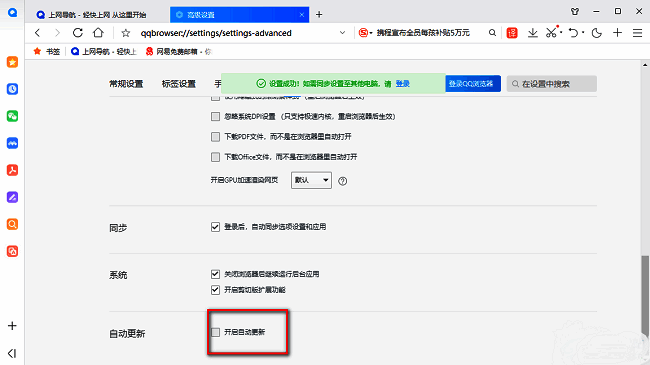This screenshot has height=365, width=650.
Task: Toggle night mode moon icon
Action: click(x=597, y=33)
